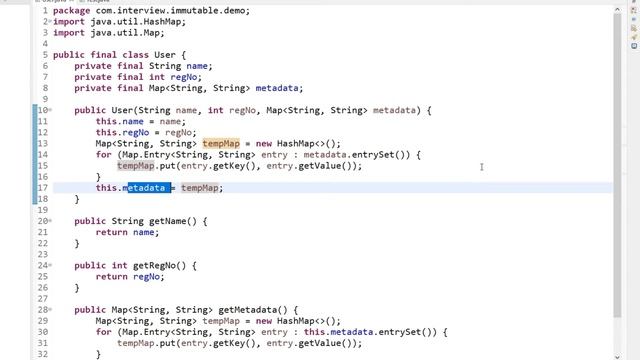Click 'return regNo;' on line 25
640x360 pixels.
(130, 277)
